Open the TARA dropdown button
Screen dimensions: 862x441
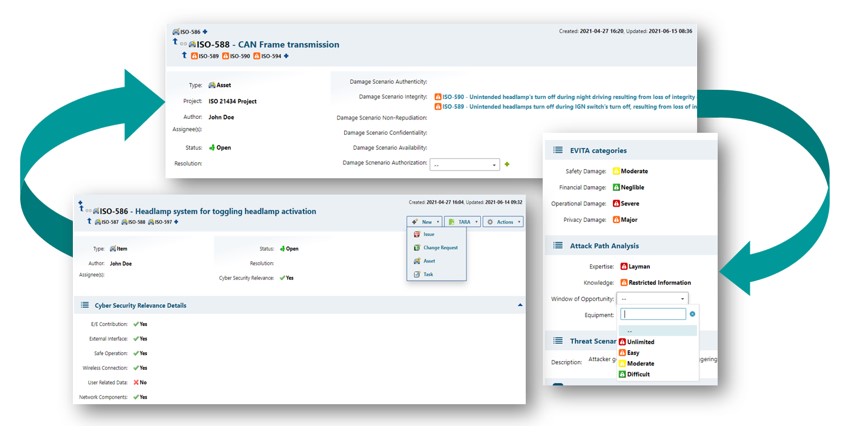coord(462,222)
